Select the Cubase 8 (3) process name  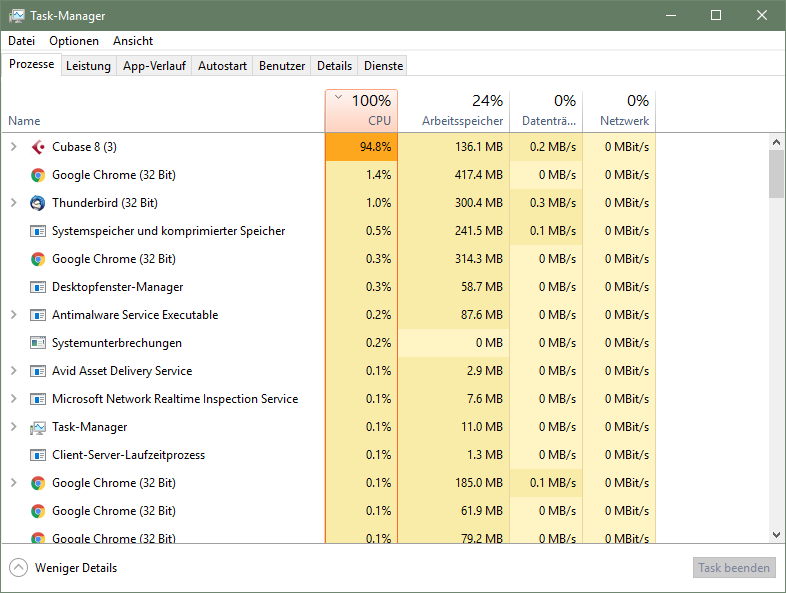click(x=84, y=147)
